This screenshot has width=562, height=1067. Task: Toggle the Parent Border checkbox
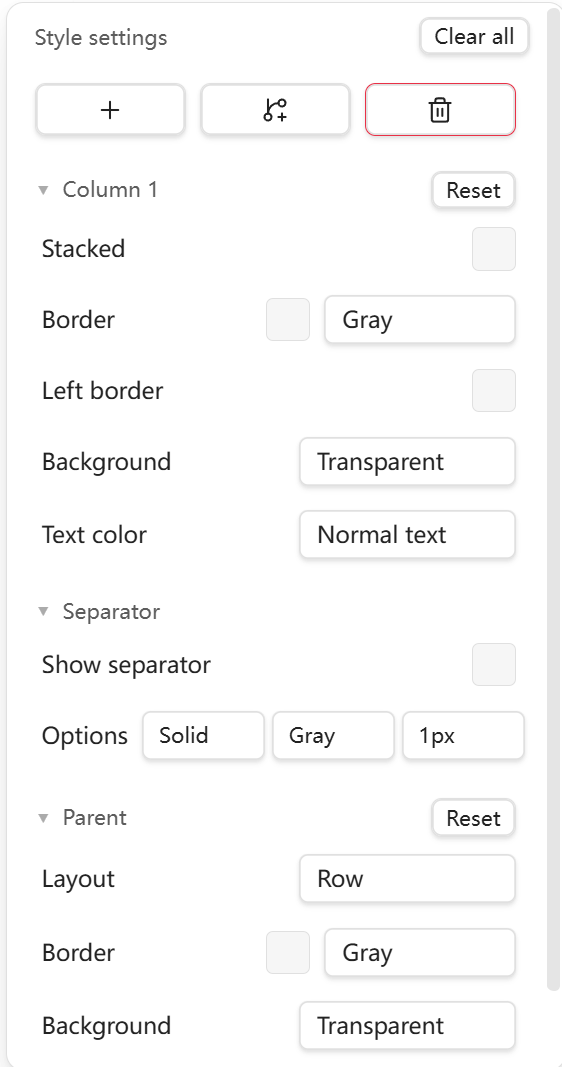click(288, 952)
